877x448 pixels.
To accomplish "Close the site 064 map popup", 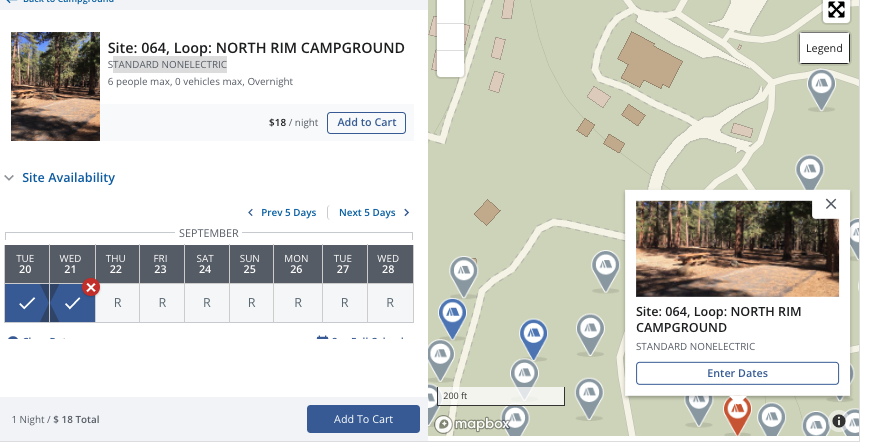I will [830, 204].
